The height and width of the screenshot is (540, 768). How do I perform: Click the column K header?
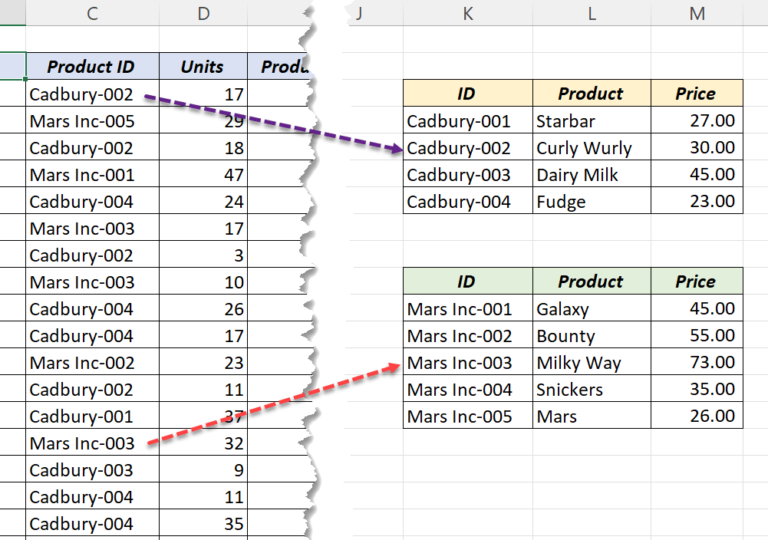click(x=467, y=13)
